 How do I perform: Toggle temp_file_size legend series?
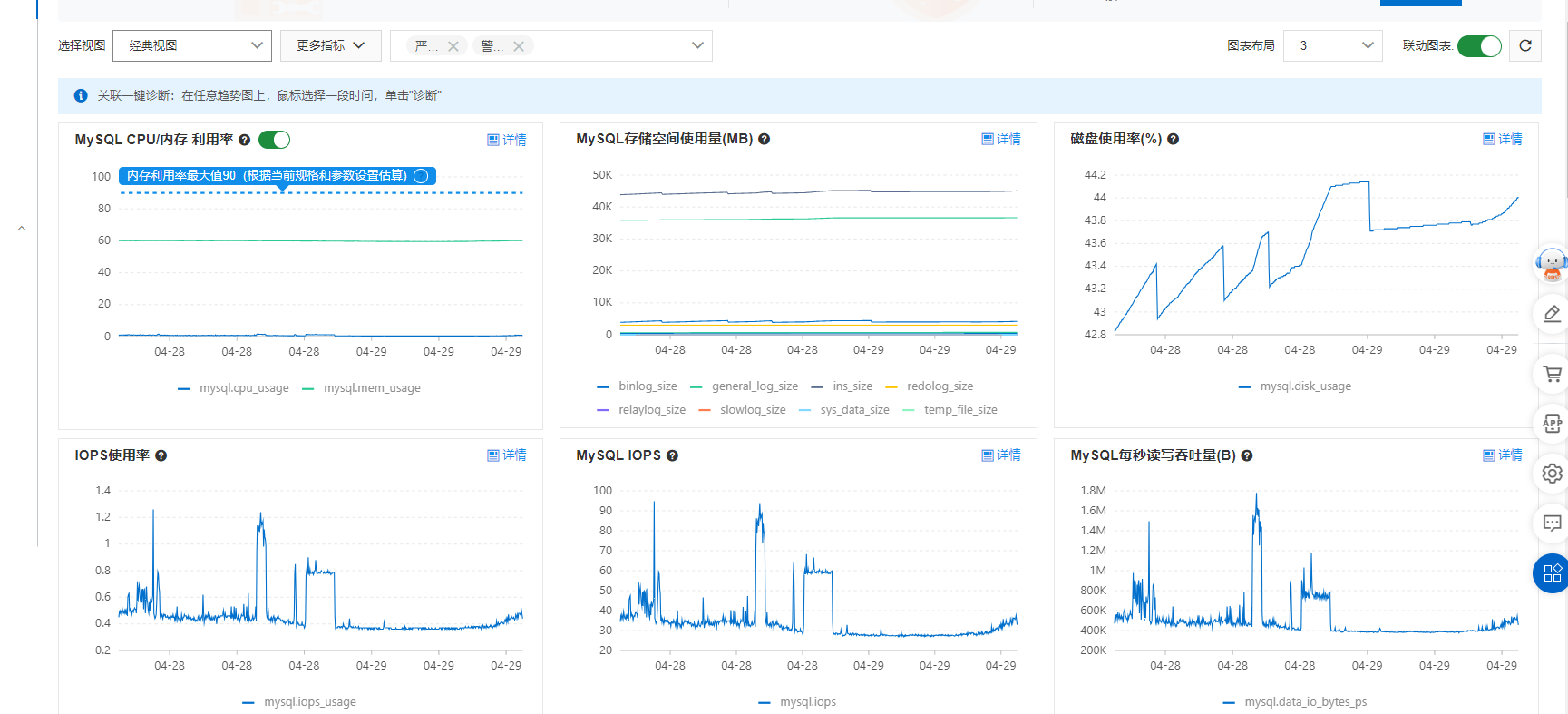pyautogui.click(x=950, y=410)
